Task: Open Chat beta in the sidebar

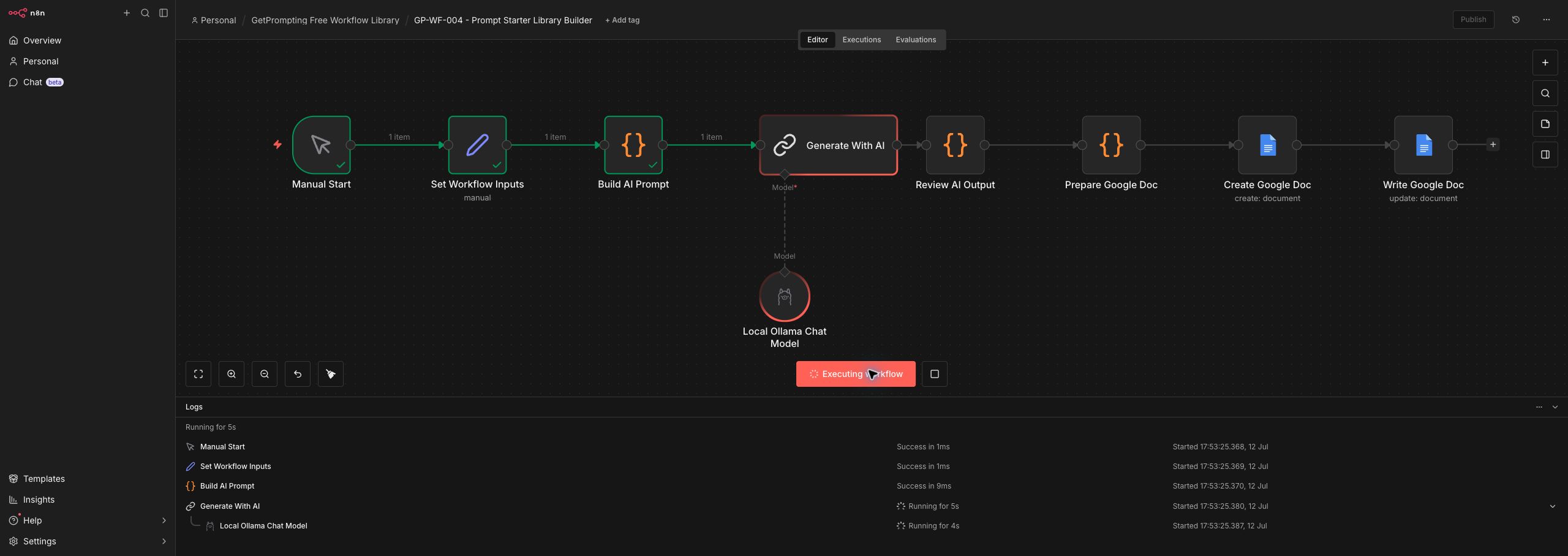Action: [x=88, y=82]
